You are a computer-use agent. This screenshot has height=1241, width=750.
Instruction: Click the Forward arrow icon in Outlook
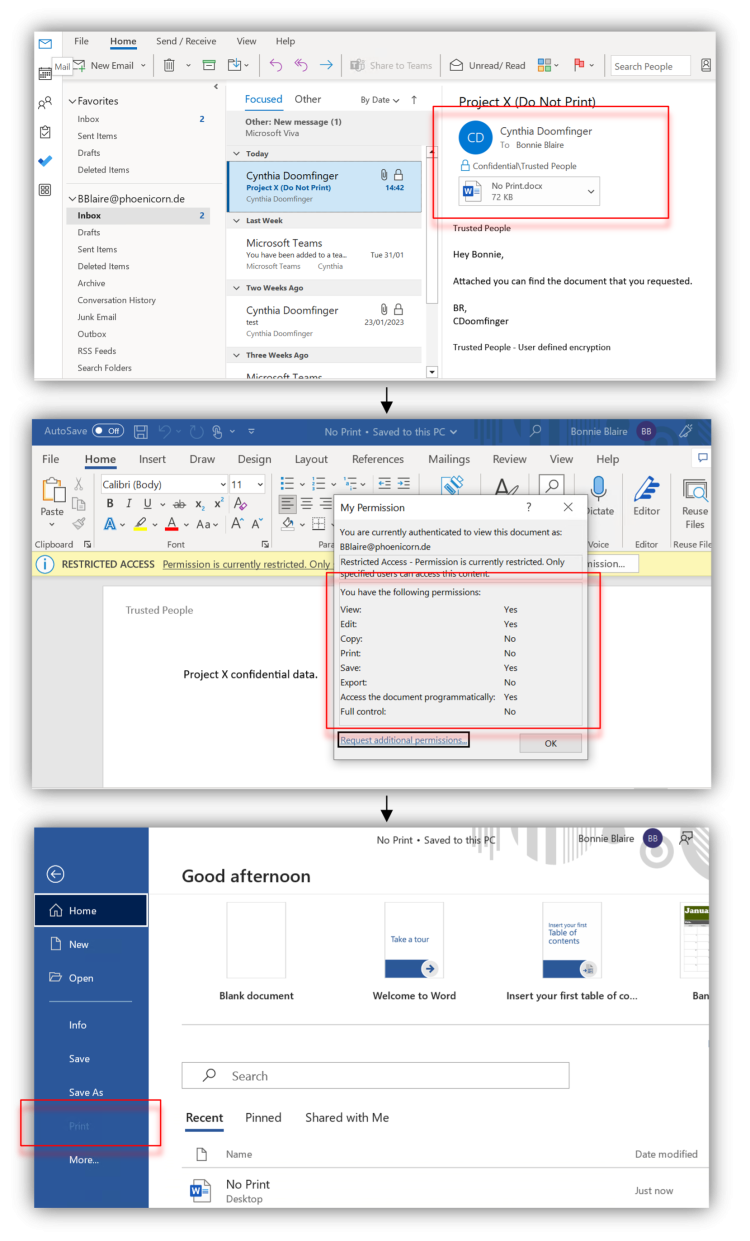326,65
